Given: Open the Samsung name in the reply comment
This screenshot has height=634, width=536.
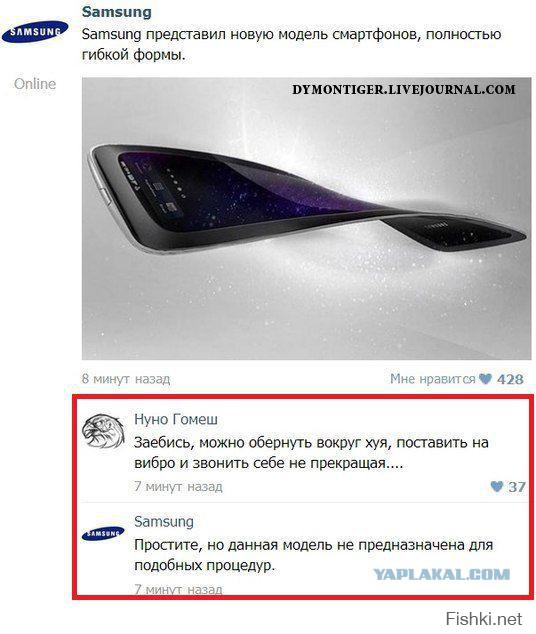Looking at the screenshot, I should [164, 521].
